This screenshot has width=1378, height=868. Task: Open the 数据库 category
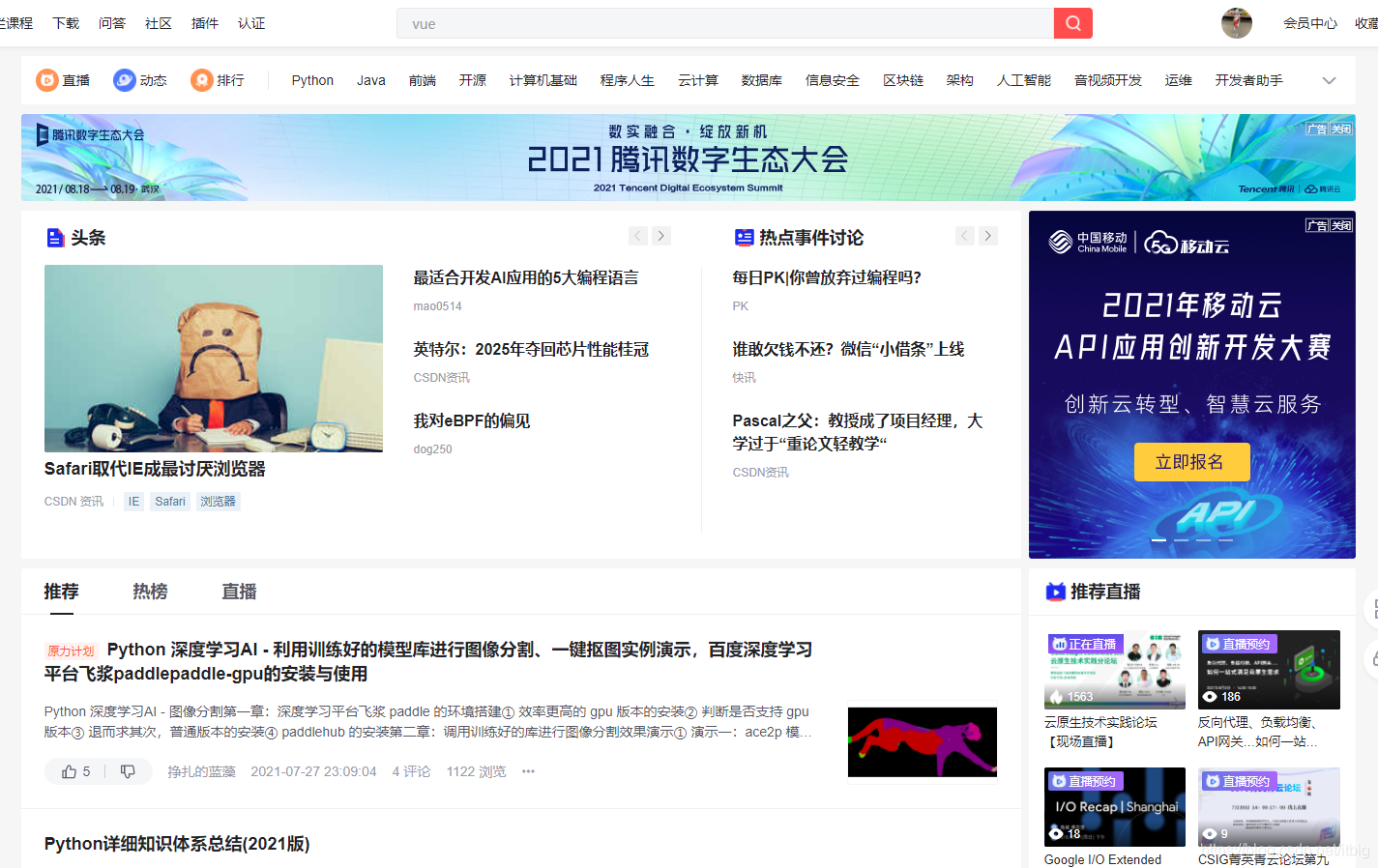pos(762,80)
